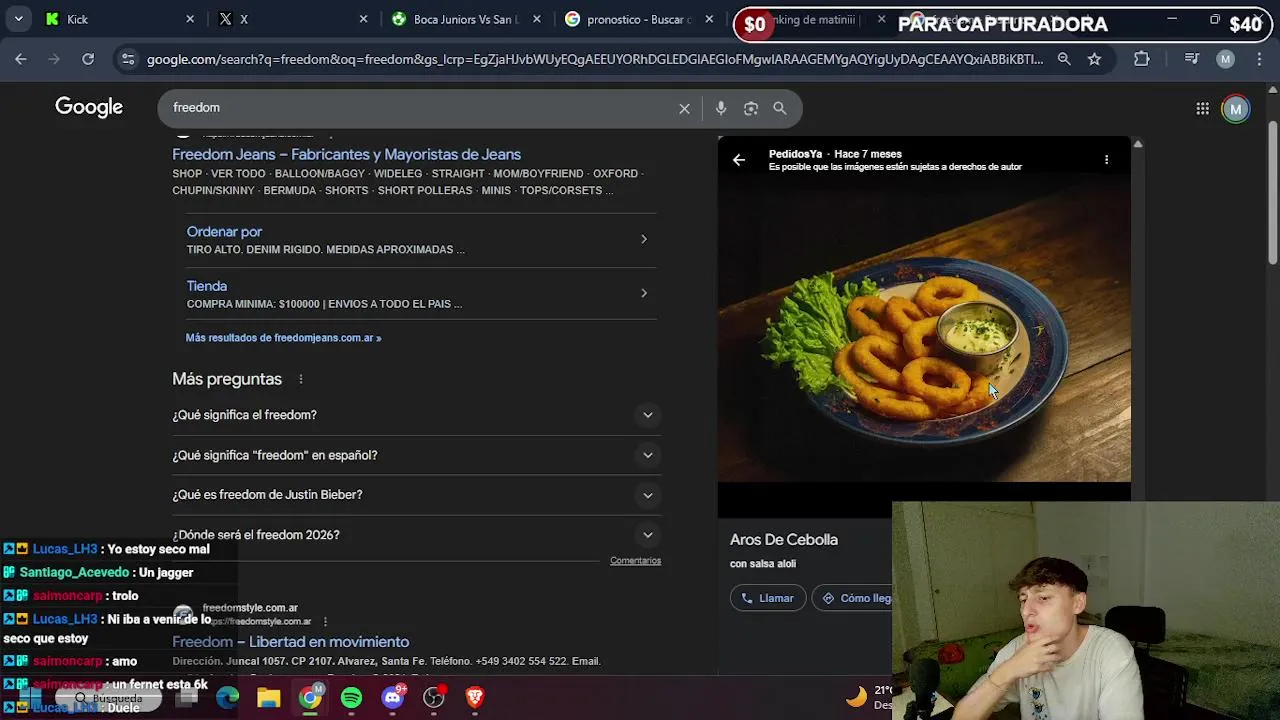Click the Llamar button
Screen dimensions: 1280x720
(x=768, y=598)
